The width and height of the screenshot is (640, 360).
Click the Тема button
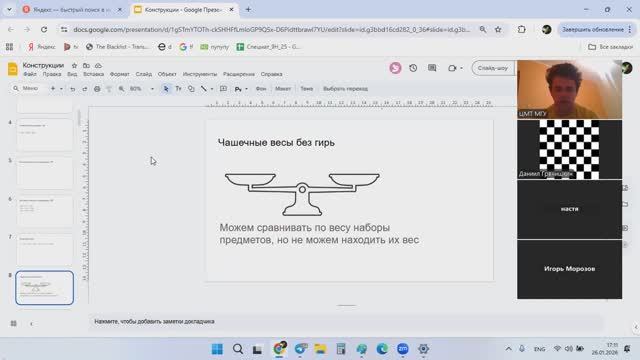tap(307, 89)
